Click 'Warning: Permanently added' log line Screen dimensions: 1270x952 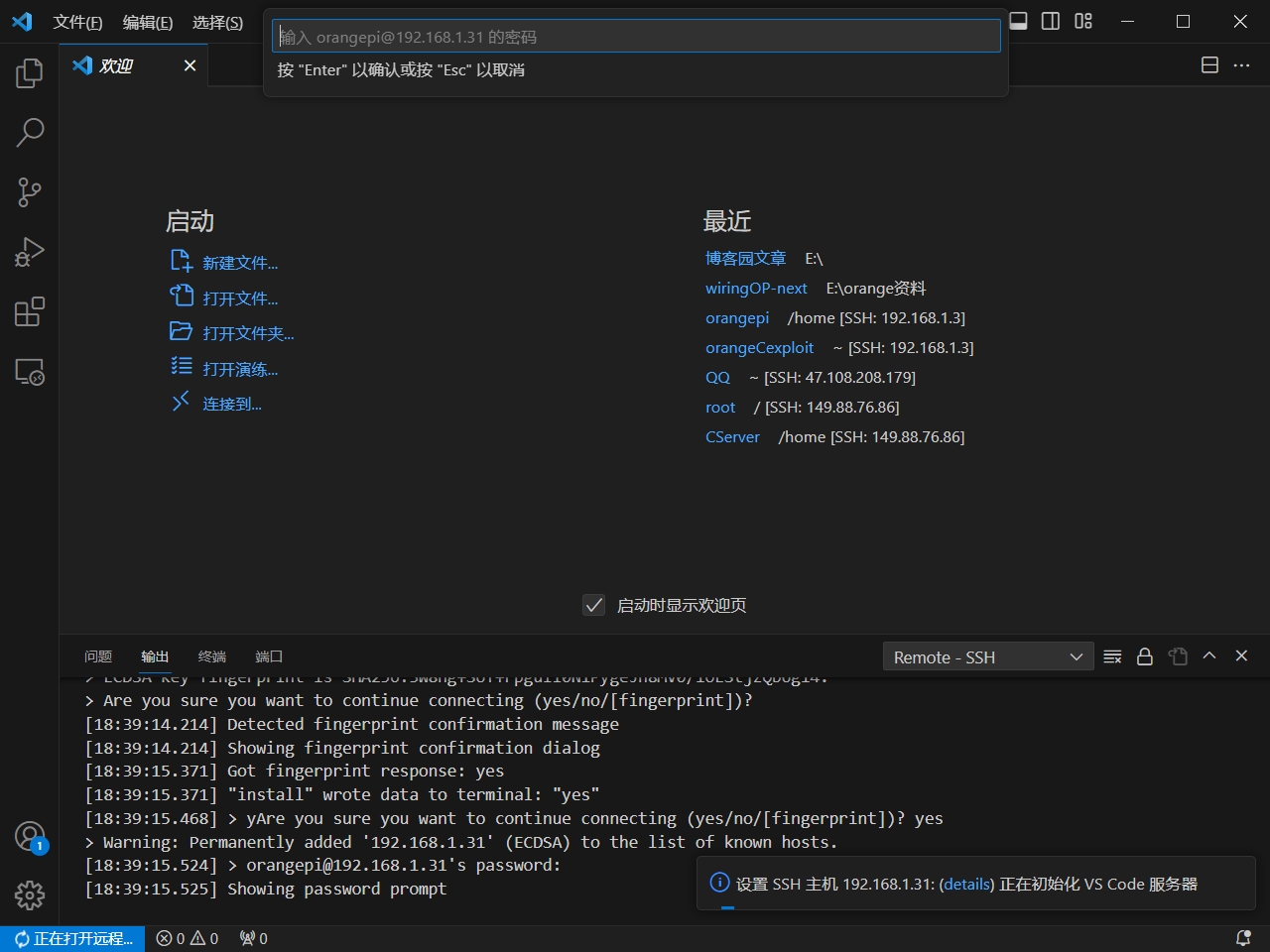pos(461,842)
